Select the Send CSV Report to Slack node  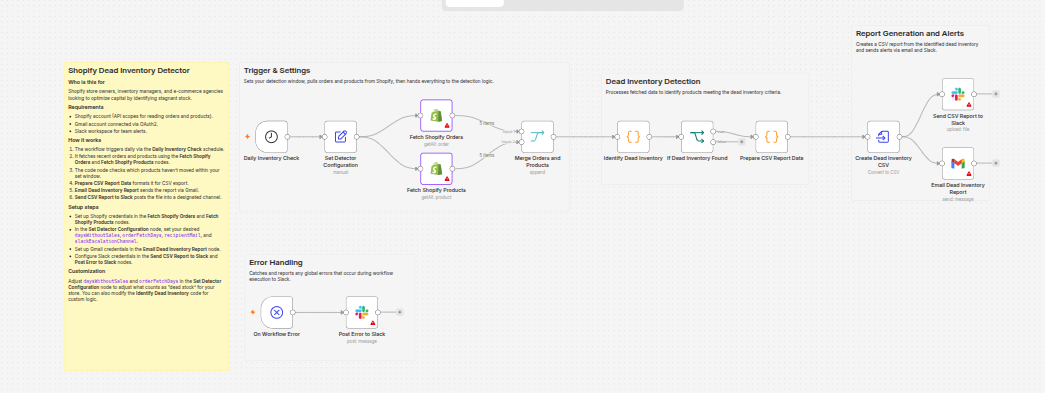(958, 94)
